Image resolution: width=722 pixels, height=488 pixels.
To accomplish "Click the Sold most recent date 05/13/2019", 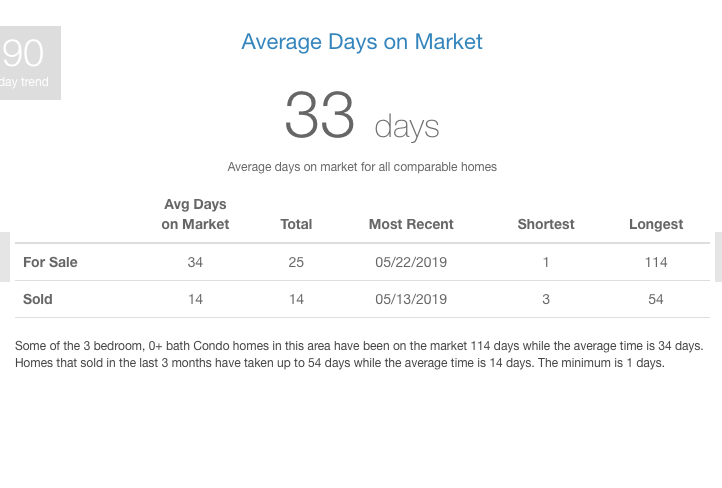I will point(411,299).
